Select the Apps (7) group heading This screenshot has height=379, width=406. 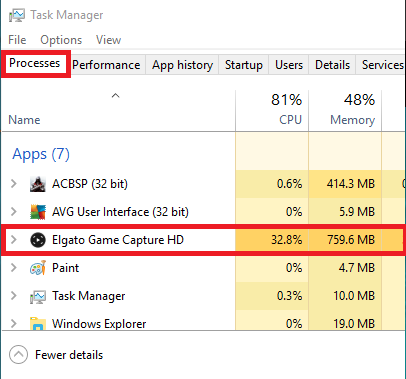tap(41, 154)
